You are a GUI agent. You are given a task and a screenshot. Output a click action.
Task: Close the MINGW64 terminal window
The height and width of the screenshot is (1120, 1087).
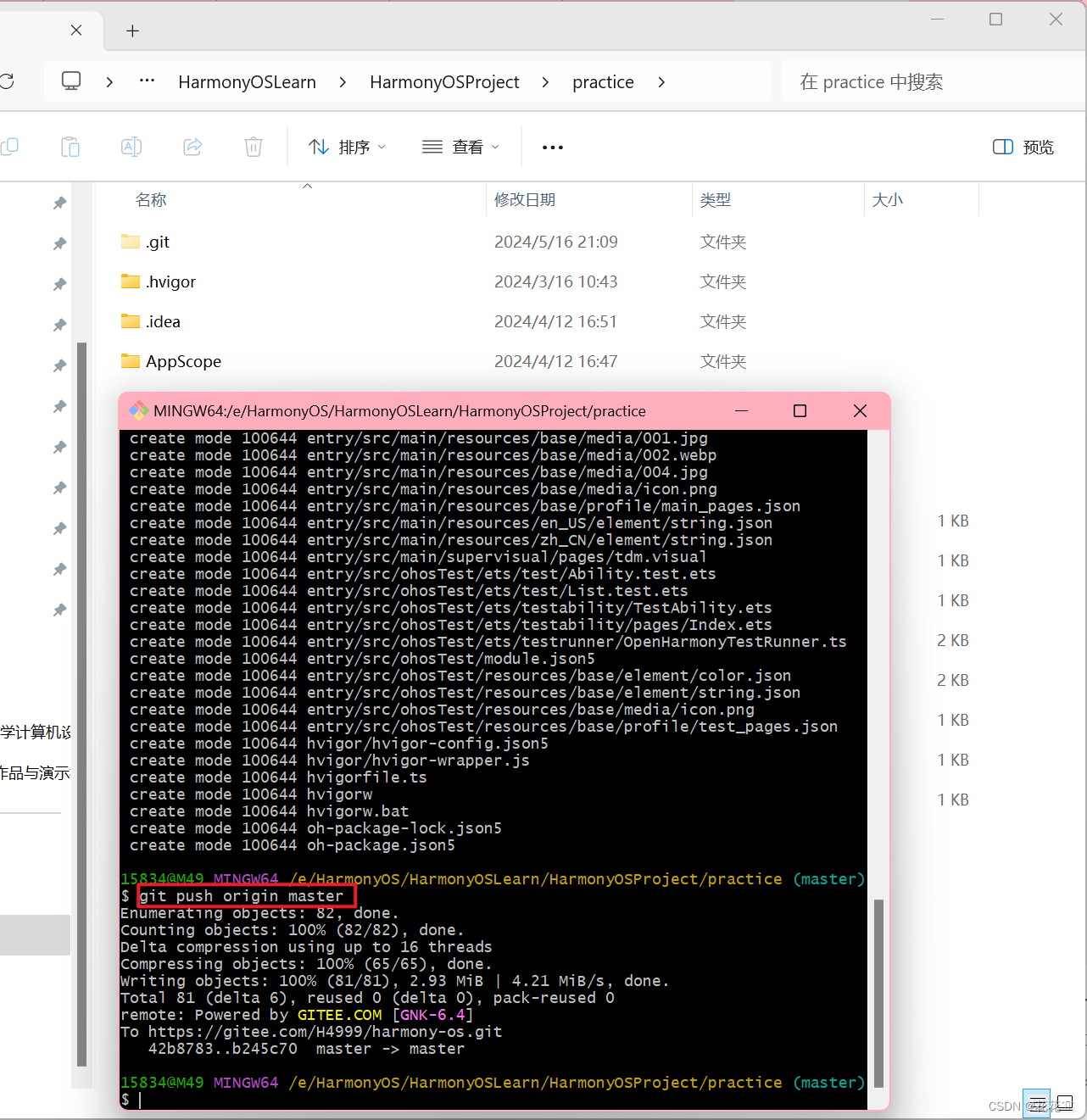[x=860, y=410]
